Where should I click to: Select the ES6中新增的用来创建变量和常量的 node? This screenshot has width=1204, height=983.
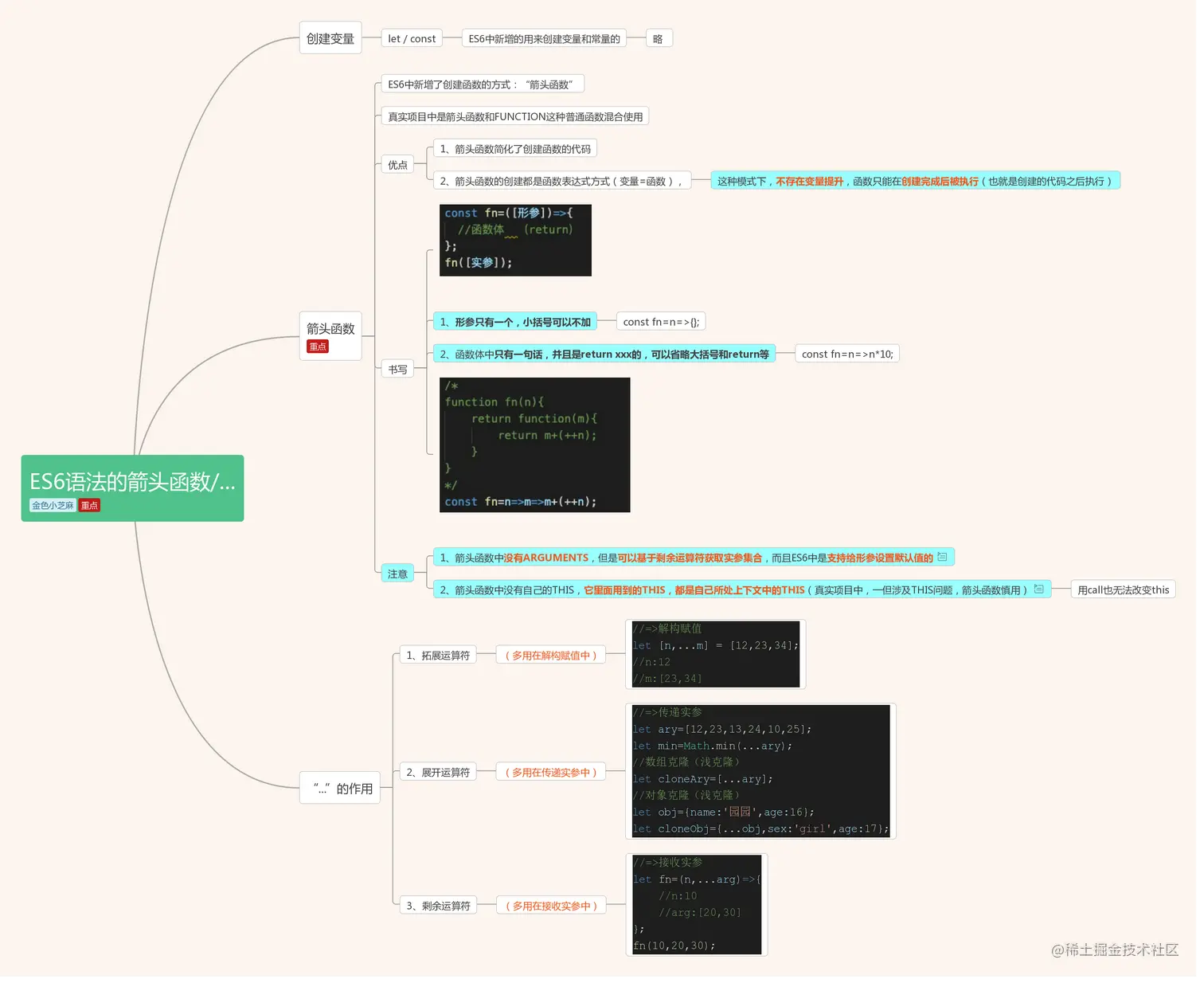pos(544,38)
